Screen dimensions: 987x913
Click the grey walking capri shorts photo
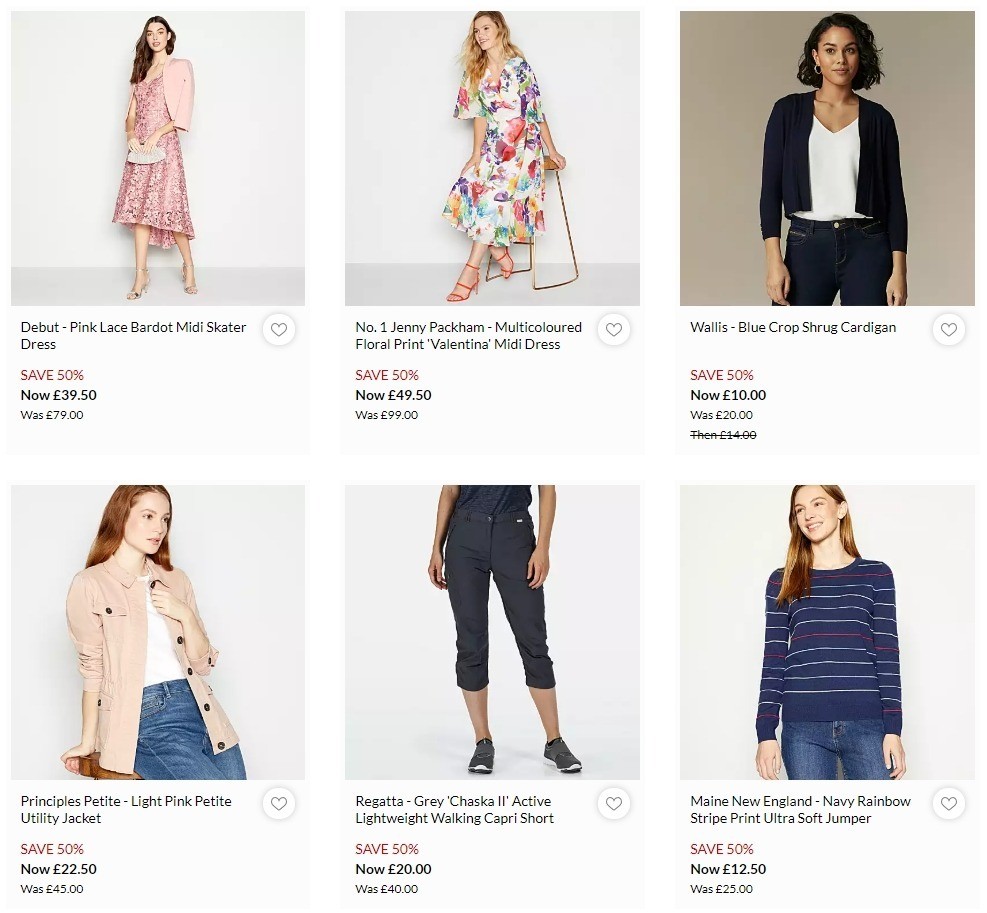pos(492,631)
